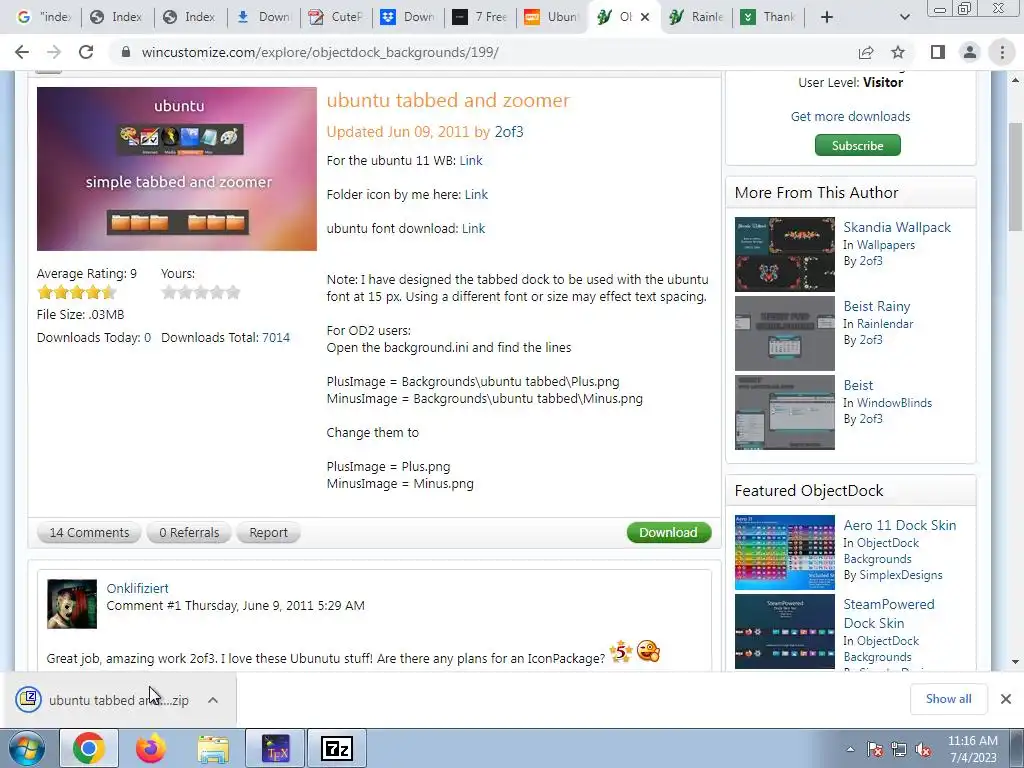Screen dimensions: 1024x768
Task: Open the Folder icon Link
Action: pos(476,195)
